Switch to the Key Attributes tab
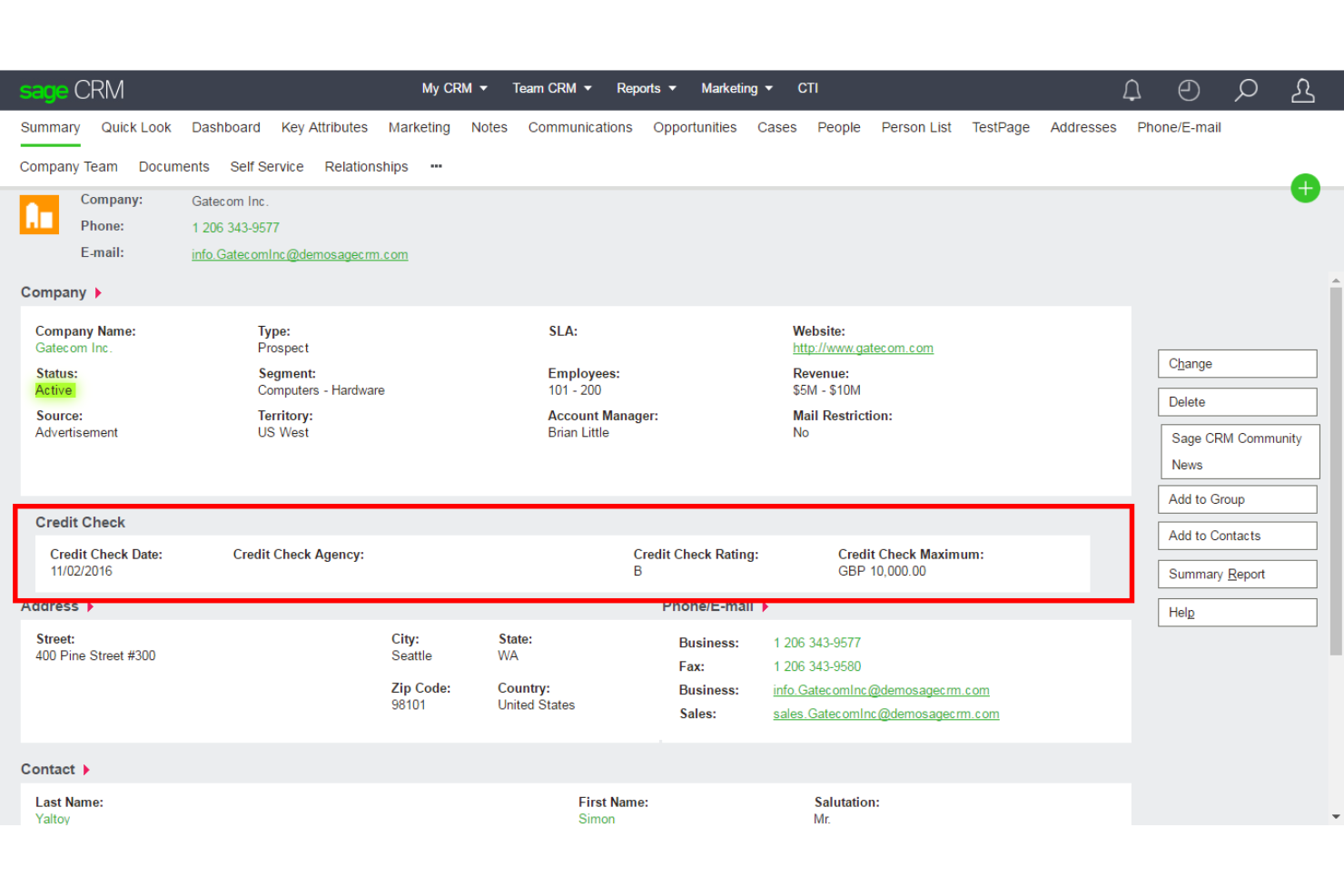Viewport: 1344px width, 896px height. point(324,127)
